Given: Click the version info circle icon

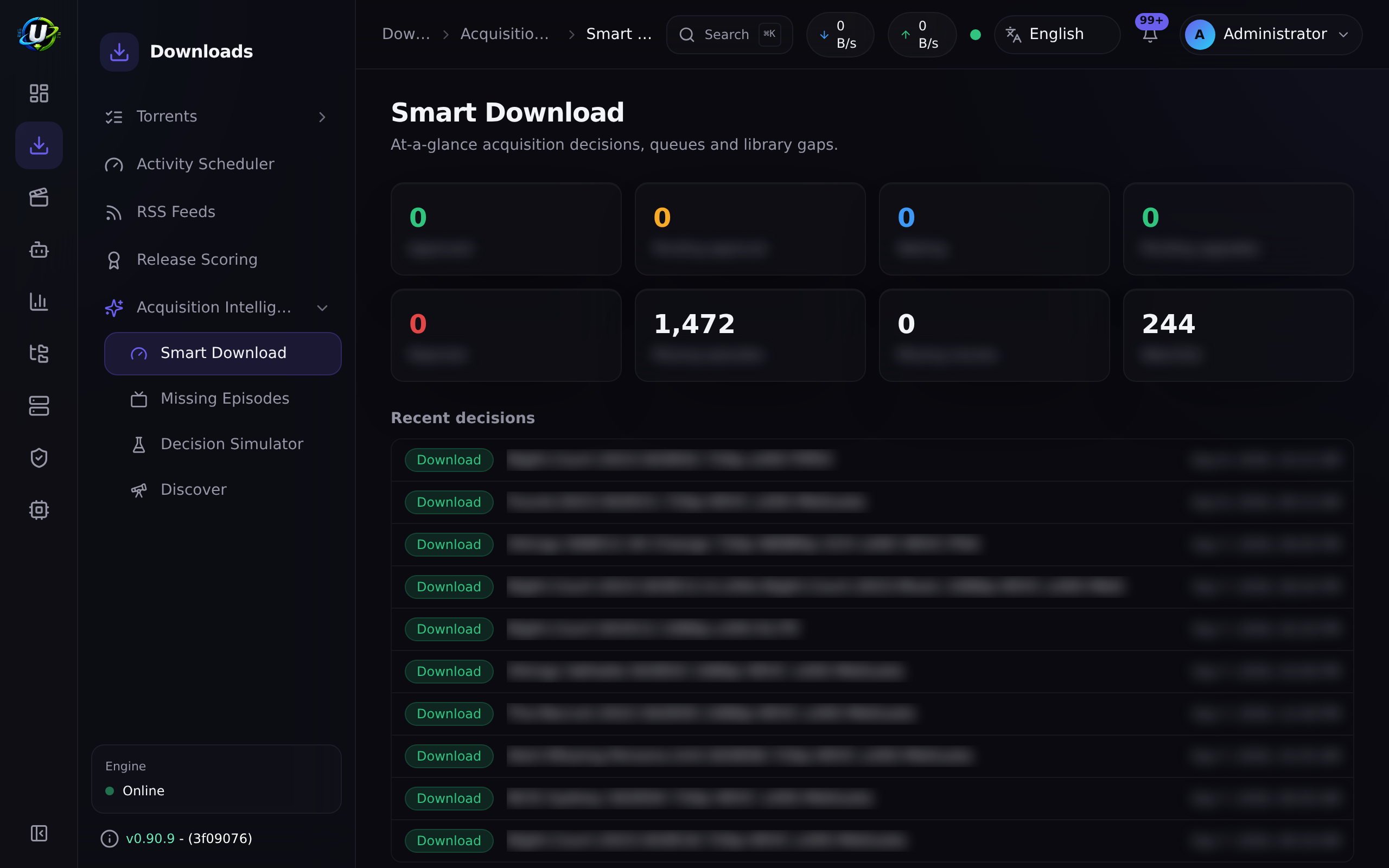Looking at the screenshot, I should point(109,839).
